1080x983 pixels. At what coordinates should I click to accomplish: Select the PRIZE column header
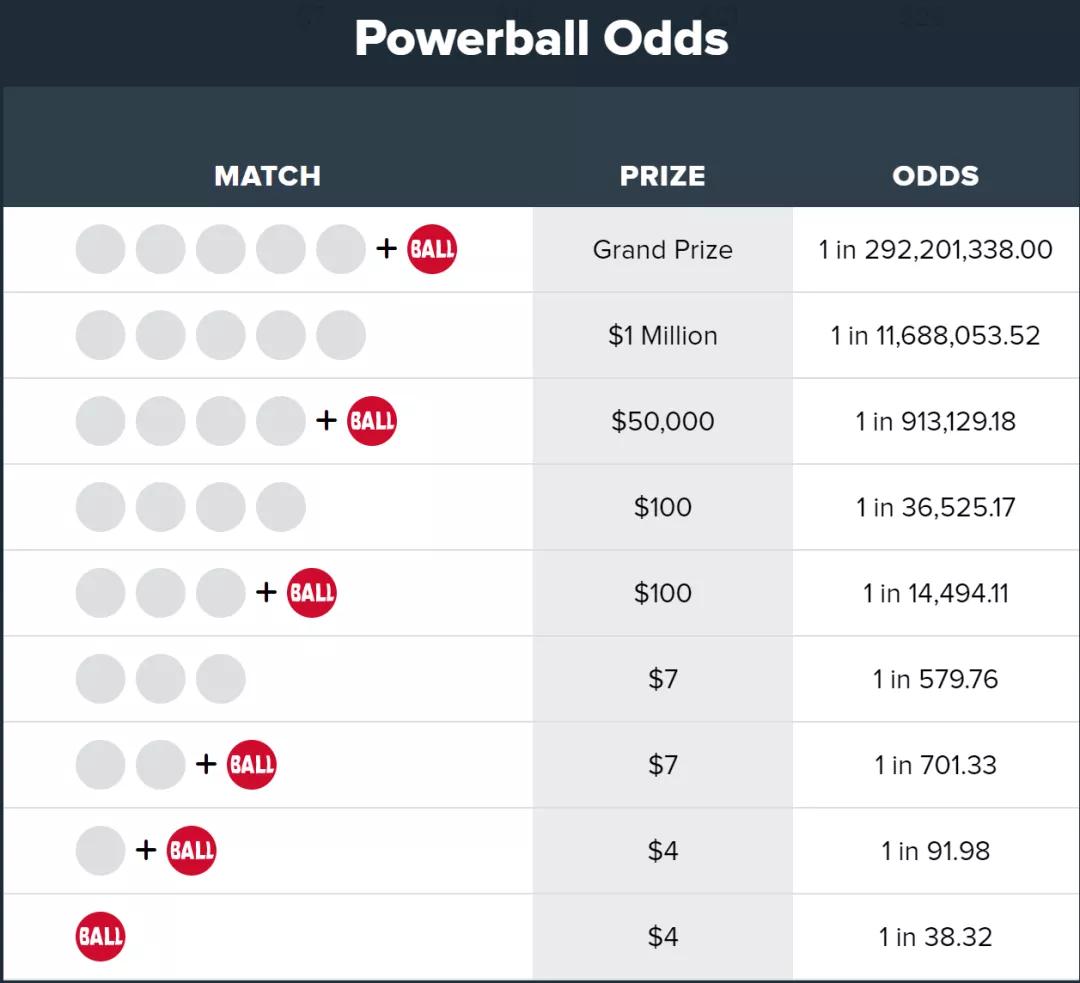point(662,176)
